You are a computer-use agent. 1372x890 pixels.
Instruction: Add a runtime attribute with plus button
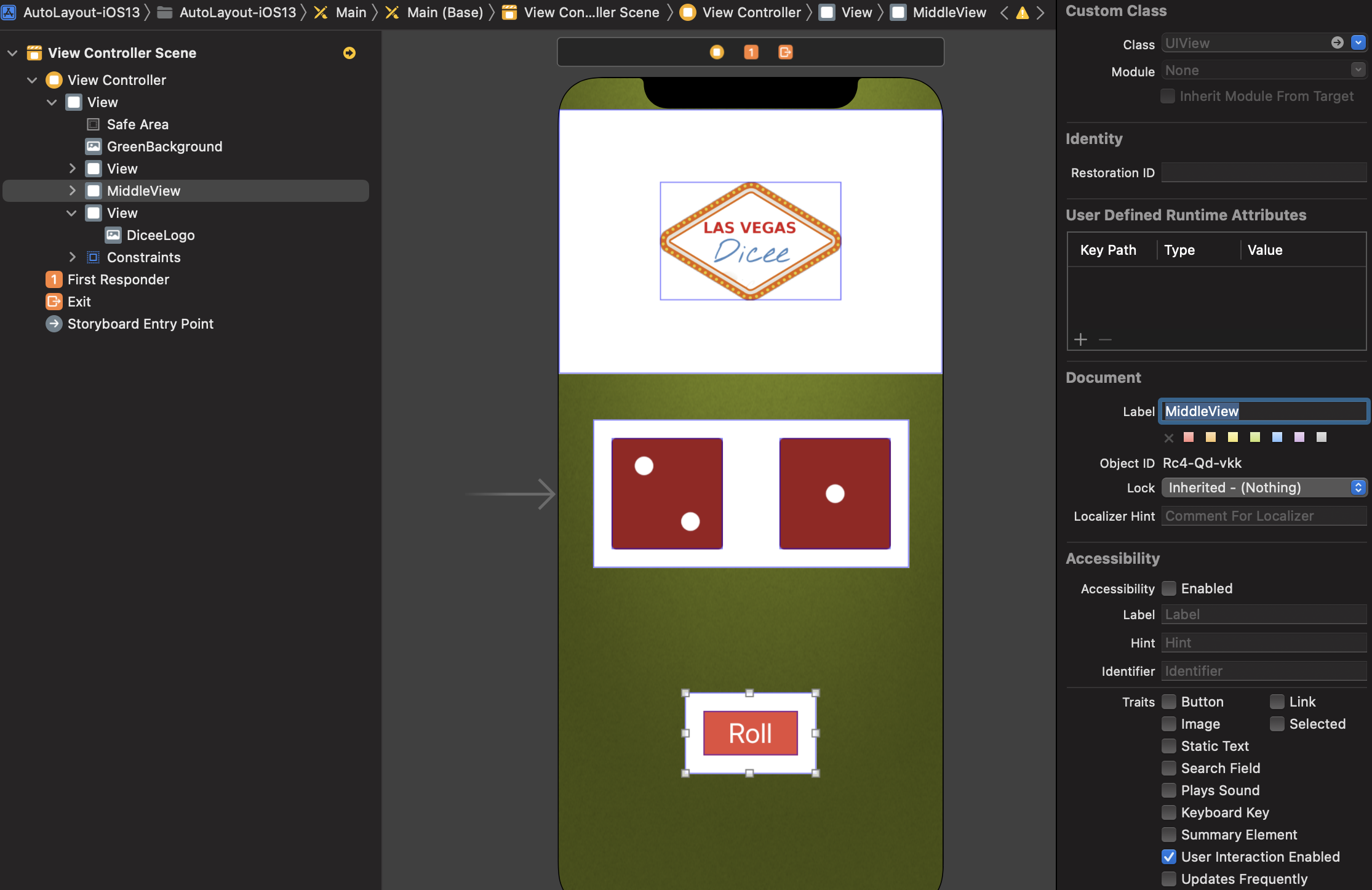1080,339
